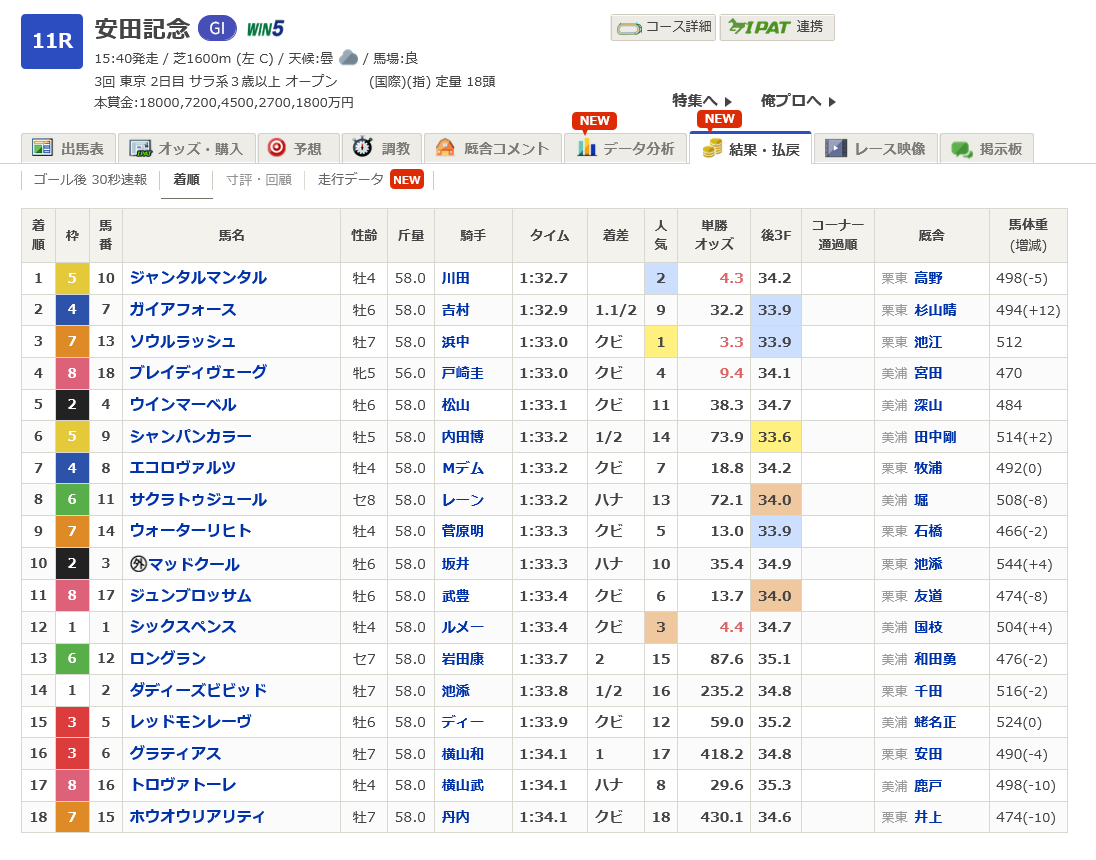Click the stable icon on 厩舎コメント tab
This screenshot has width=1096, height=860.
445,147
